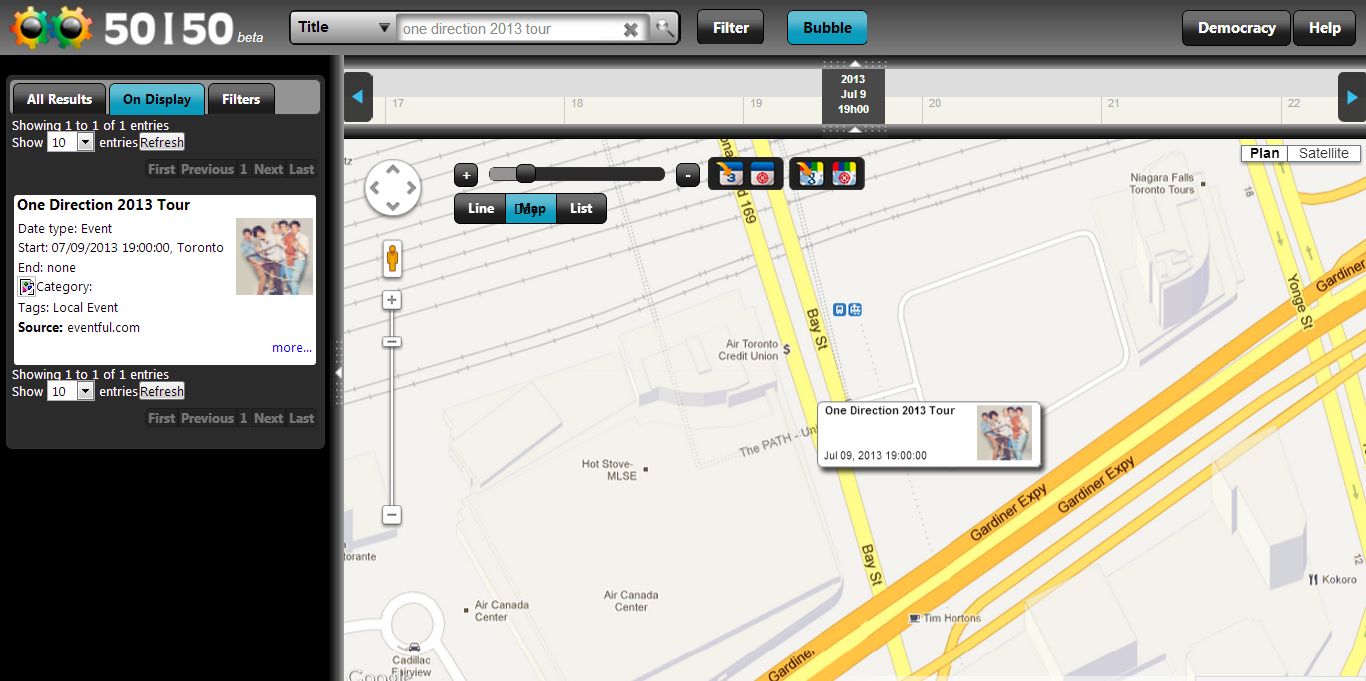Advance the timeline with the right arrow
The height and width of the screenshot is (681, 1366).
click(x=1352, y=97)
